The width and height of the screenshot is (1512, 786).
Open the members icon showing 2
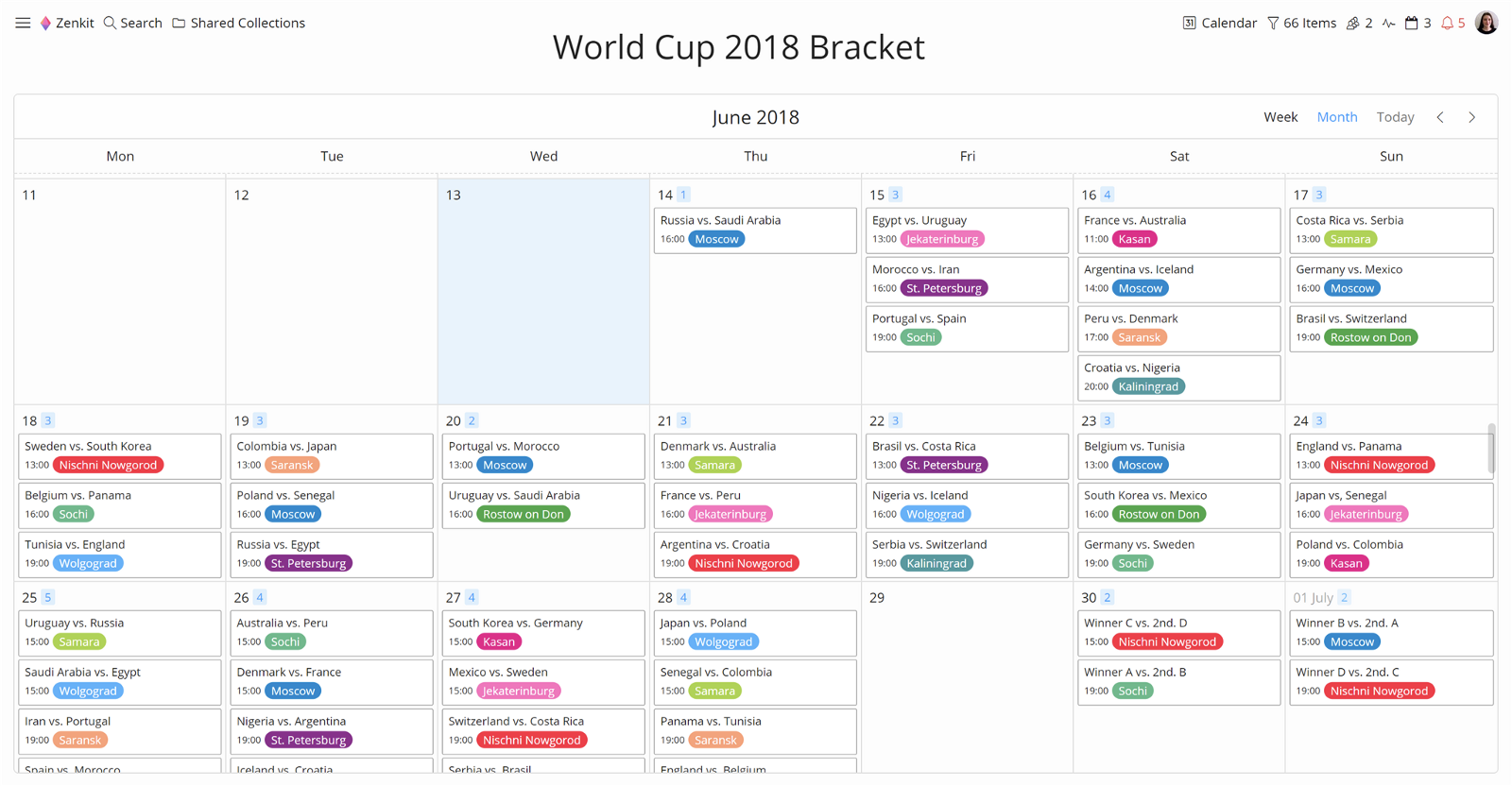coord(1359,23)
